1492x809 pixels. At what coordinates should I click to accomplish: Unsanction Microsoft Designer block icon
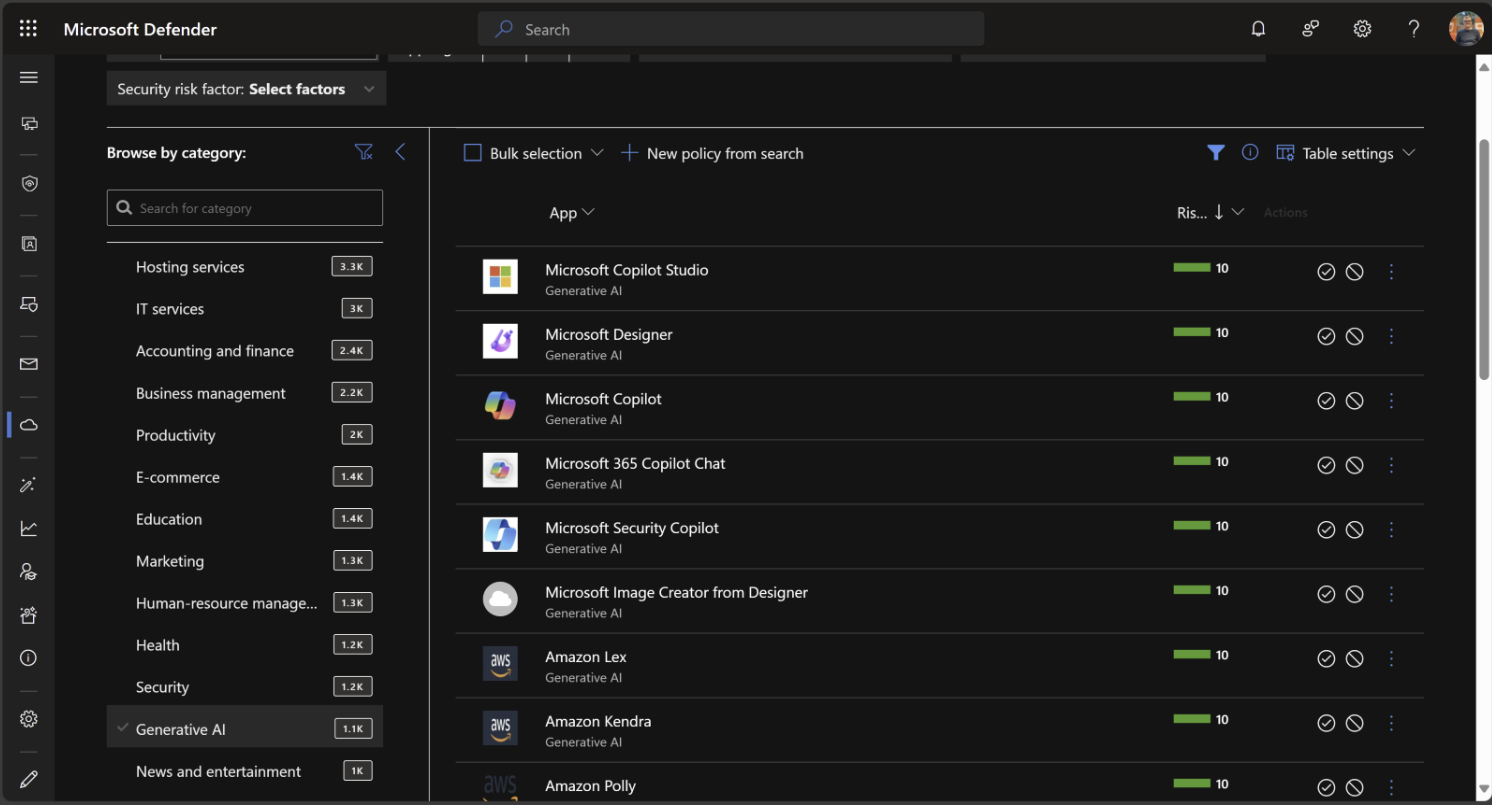click(x=1355, y=336)
